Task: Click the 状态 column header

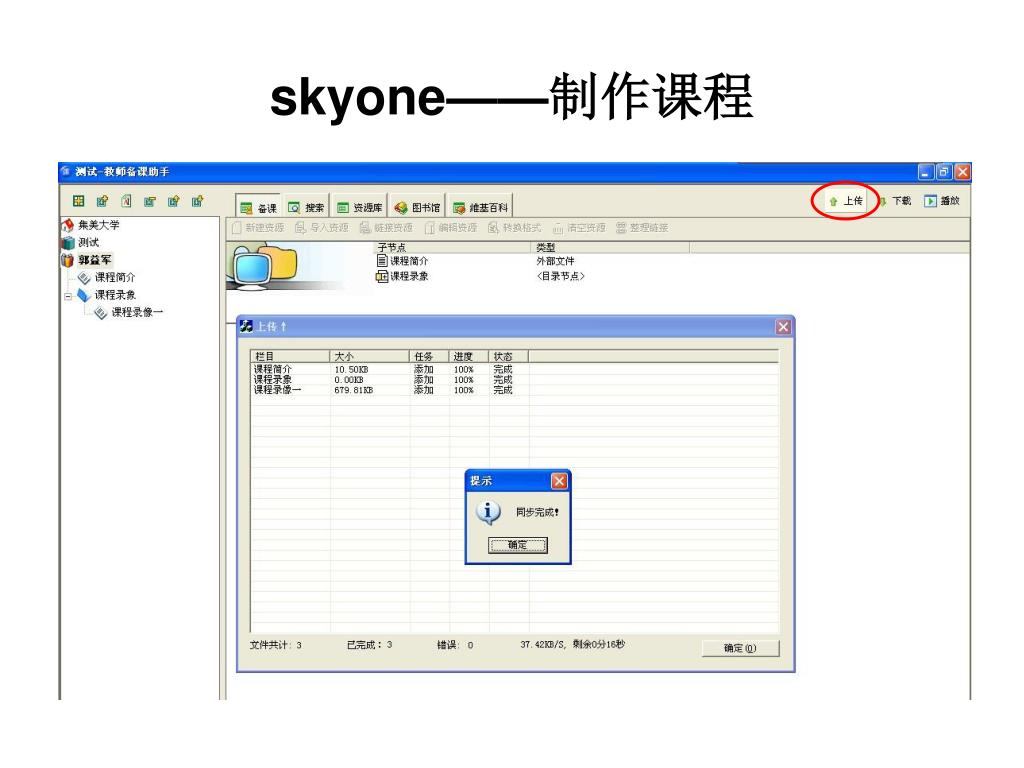Action: point(509,357)
